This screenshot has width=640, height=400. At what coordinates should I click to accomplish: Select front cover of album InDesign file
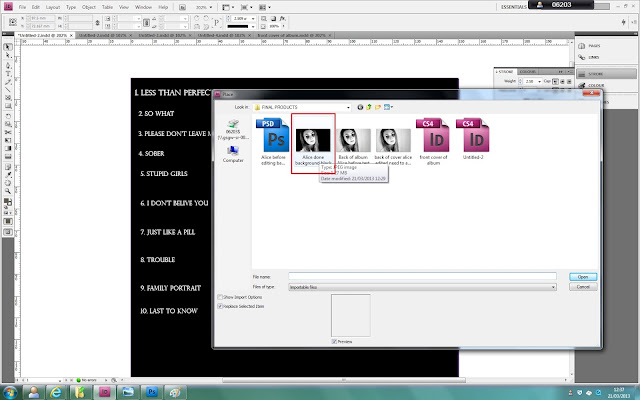(433, 142)
